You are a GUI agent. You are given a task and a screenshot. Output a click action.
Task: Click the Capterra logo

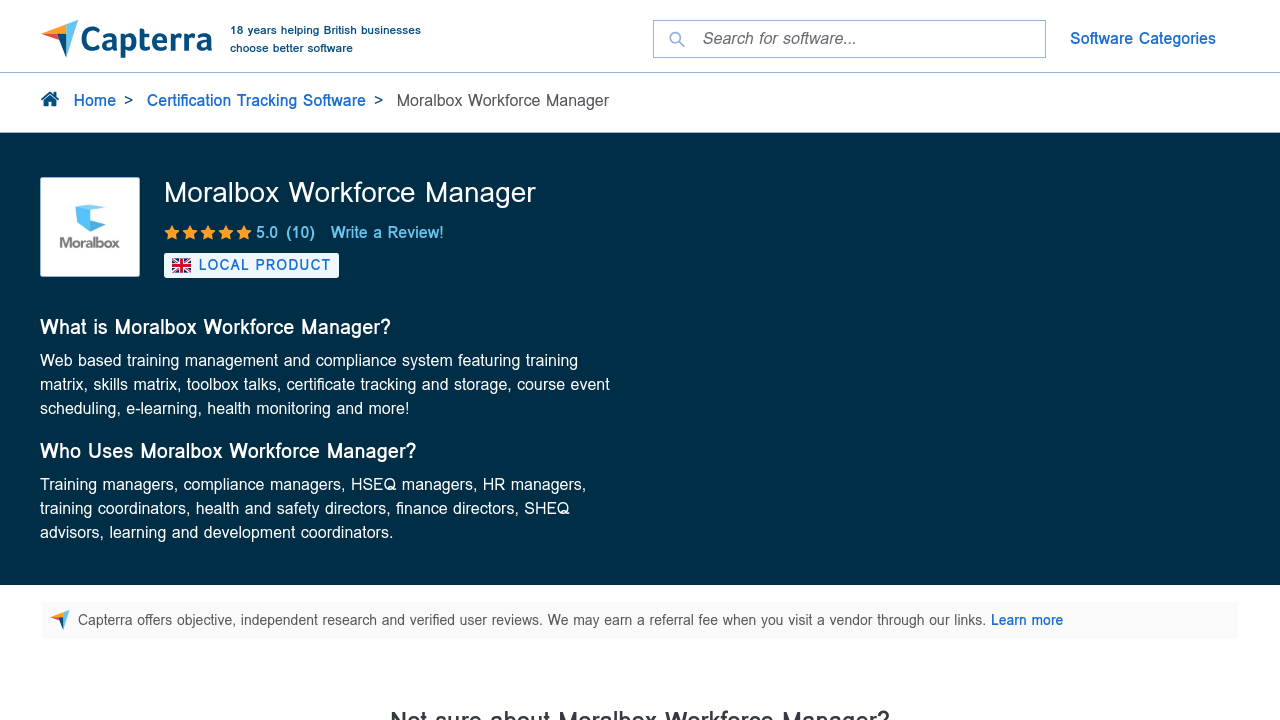[x=127, y=39]
